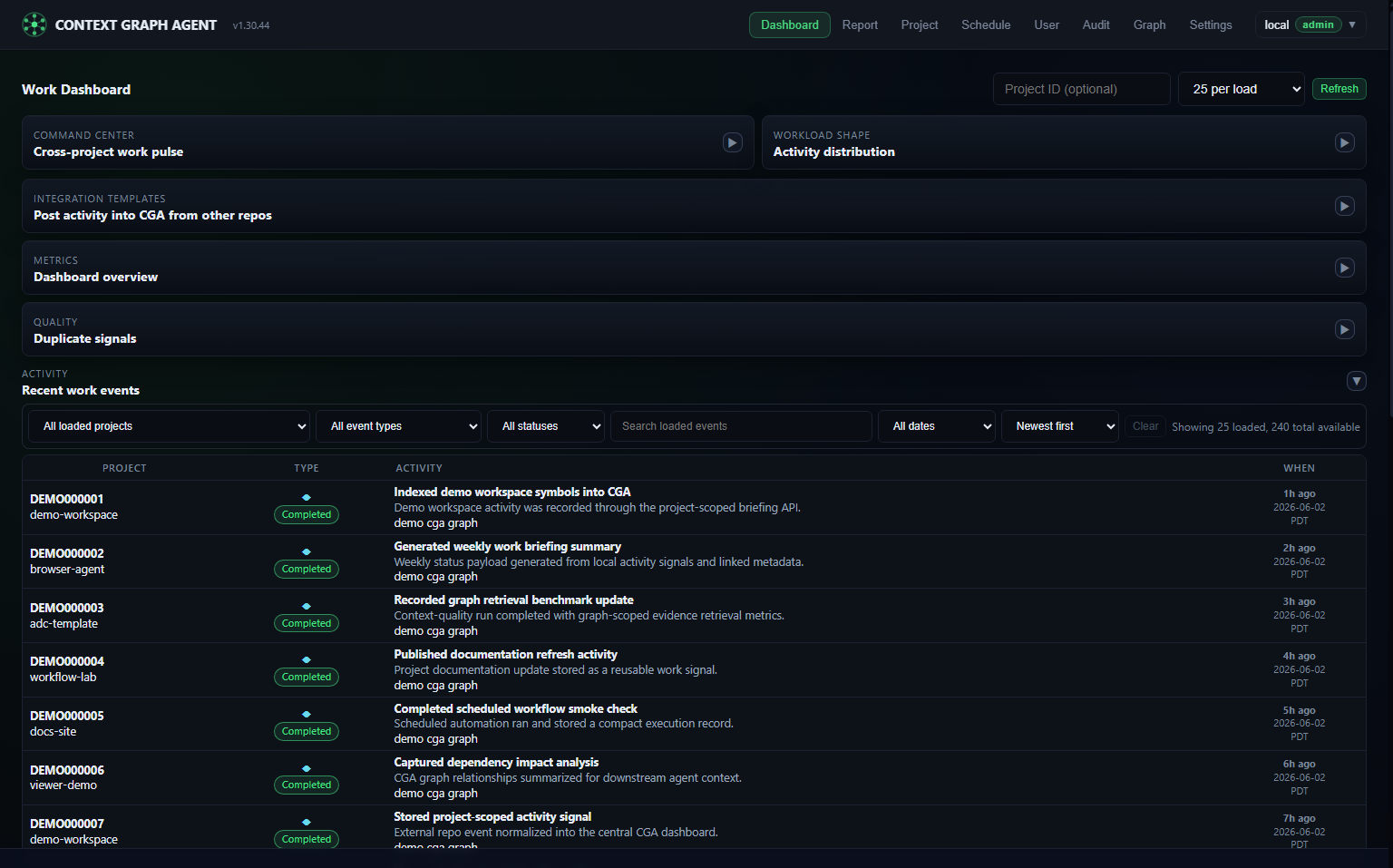The width and height of the screenshot is (1393, 868).
Task: Switch to the Project tab
Action: click(x=920, y=24)
